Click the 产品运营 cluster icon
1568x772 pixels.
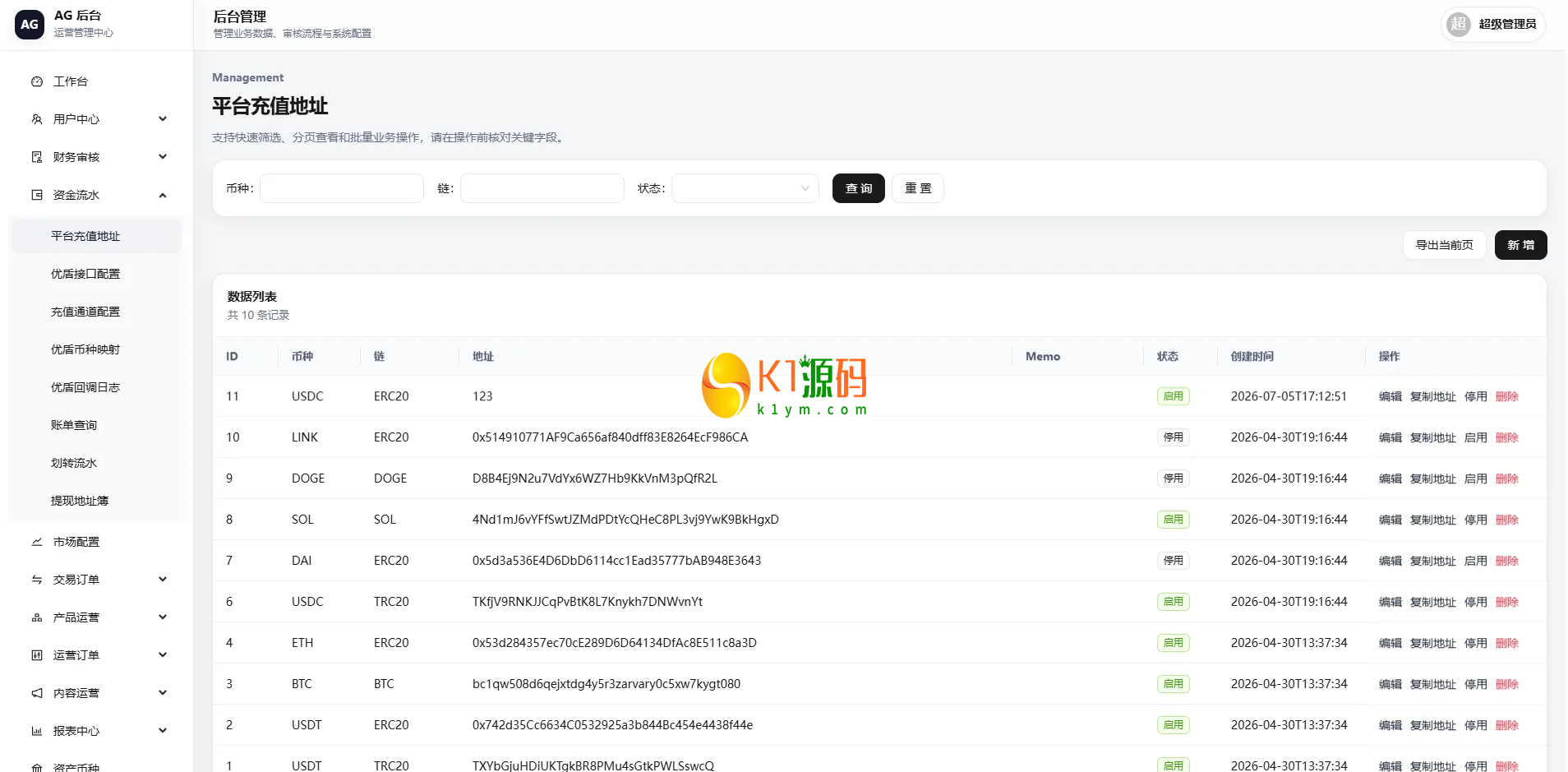point(37,617)
